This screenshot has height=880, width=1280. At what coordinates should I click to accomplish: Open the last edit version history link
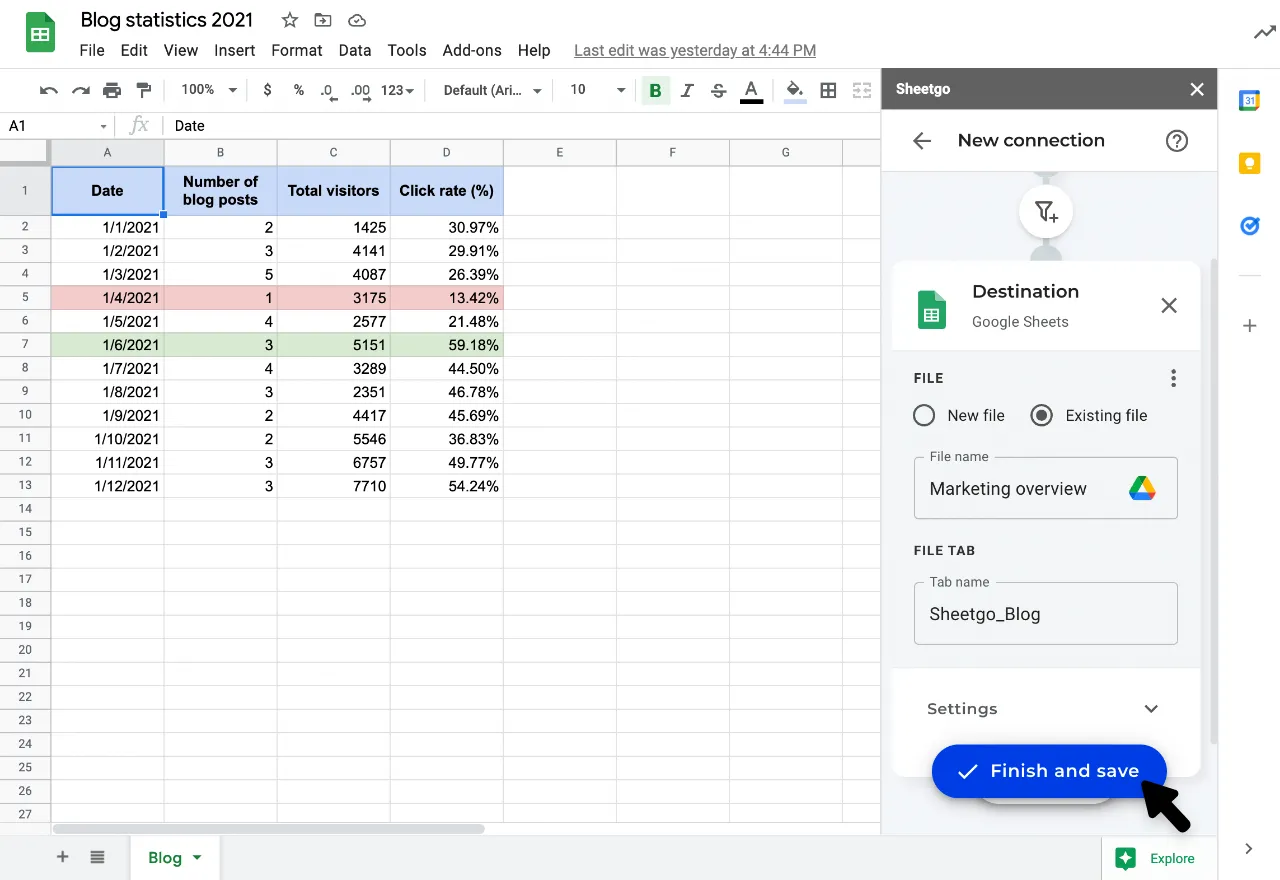click(x=695, y=50)
